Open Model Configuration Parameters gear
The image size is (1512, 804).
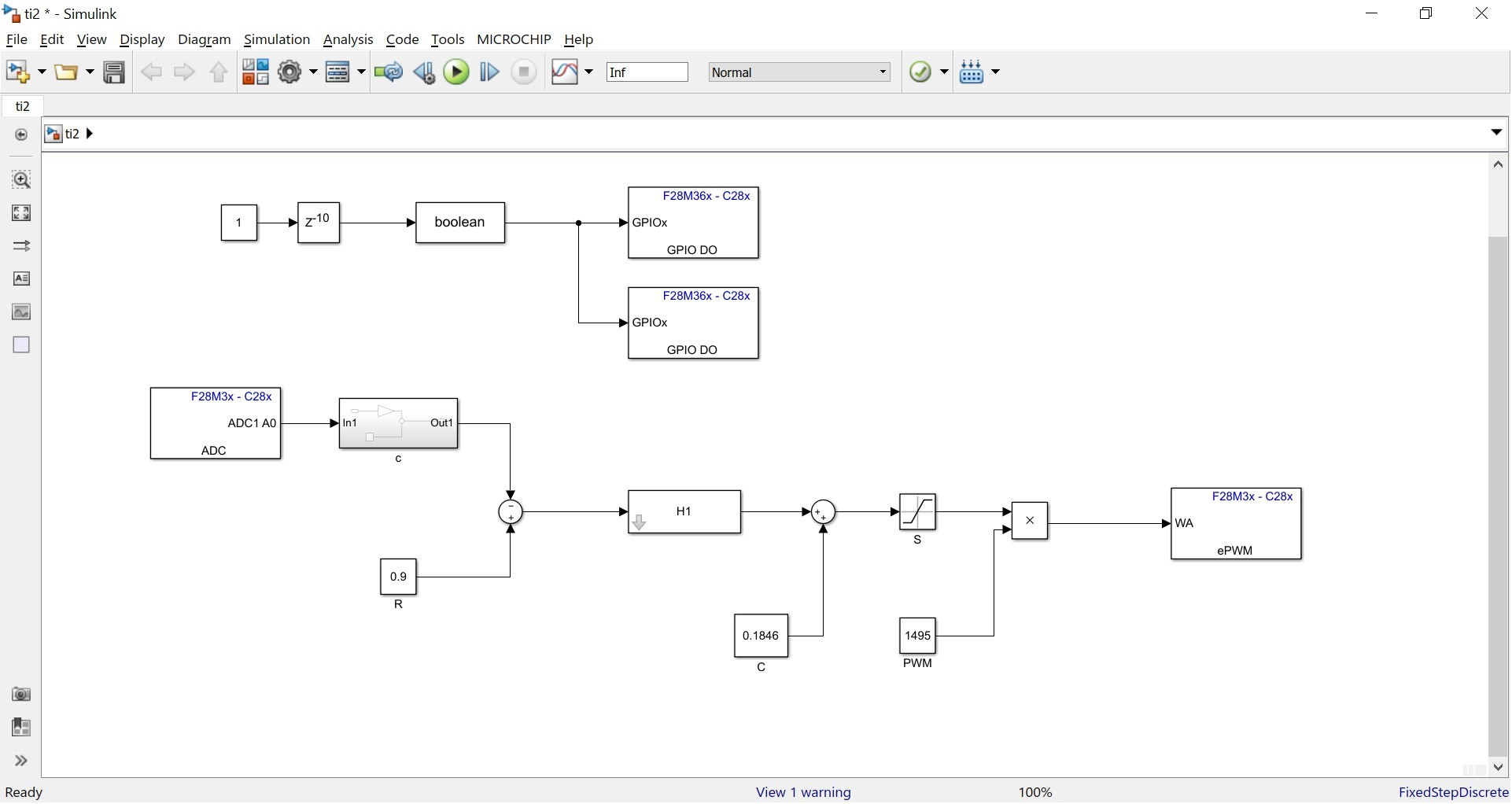point(290,72)
